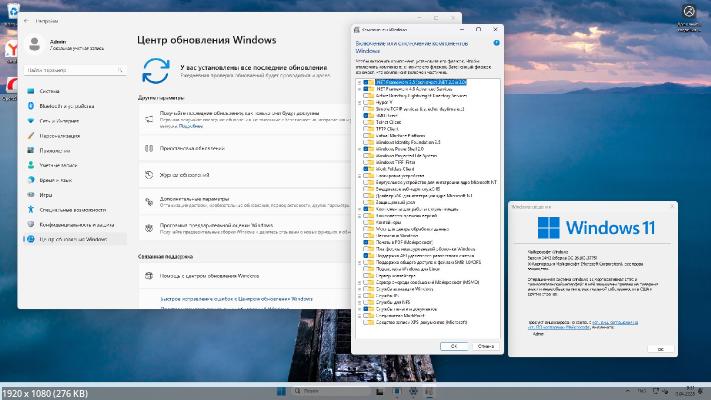This screenshot has height=400, width=711.
Task: Go to Сеть и Интернет settings
Action: tap(60, 120)
